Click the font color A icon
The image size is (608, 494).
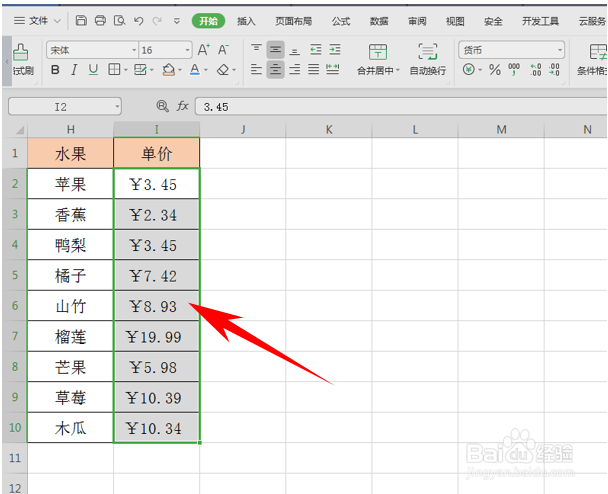[x=195, y=70]
